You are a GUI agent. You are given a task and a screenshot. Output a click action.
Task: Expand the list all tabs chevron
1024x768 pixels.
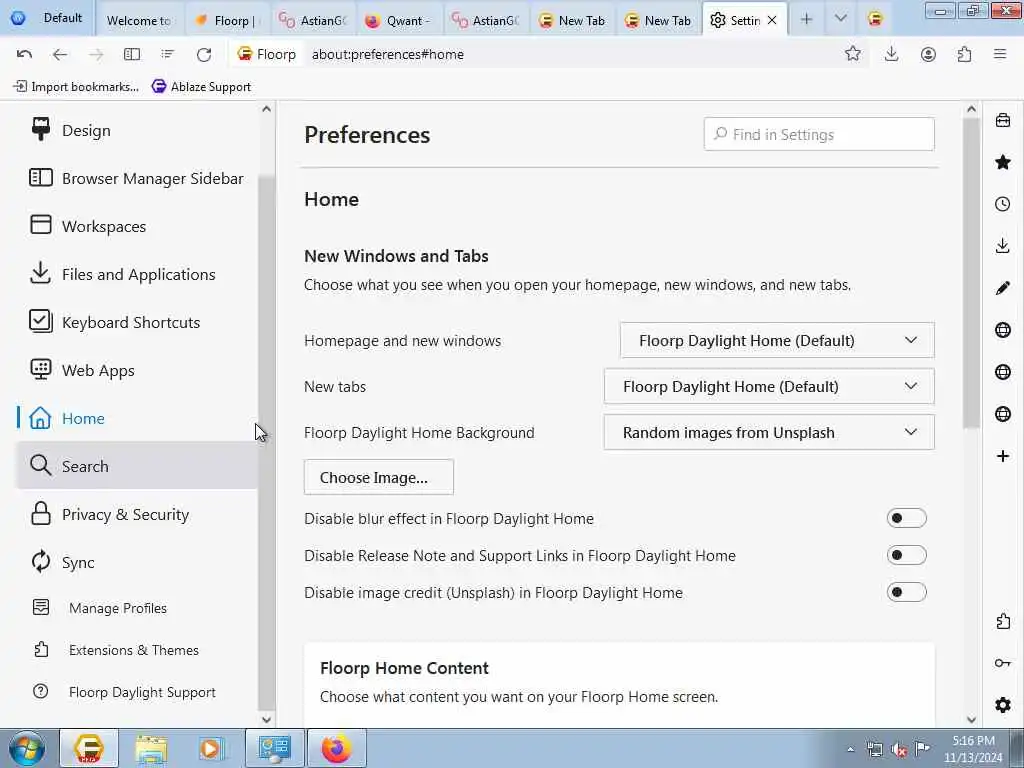tap(840, 20)
